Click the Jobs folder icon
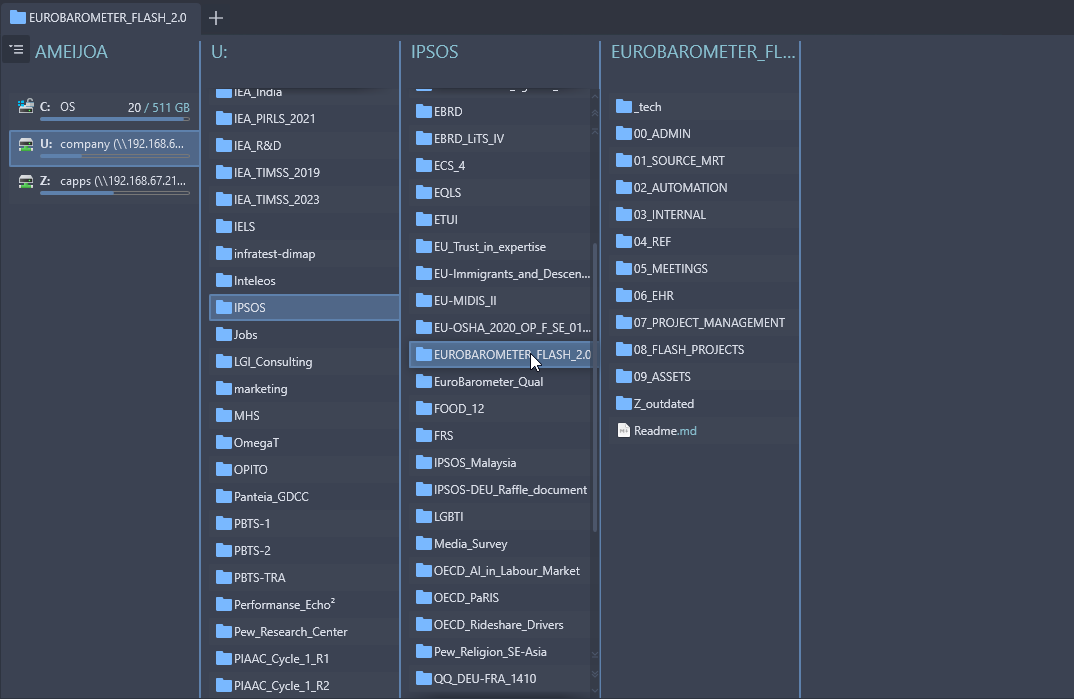Viewport: 1074px width, 699px height. point(223,334)
